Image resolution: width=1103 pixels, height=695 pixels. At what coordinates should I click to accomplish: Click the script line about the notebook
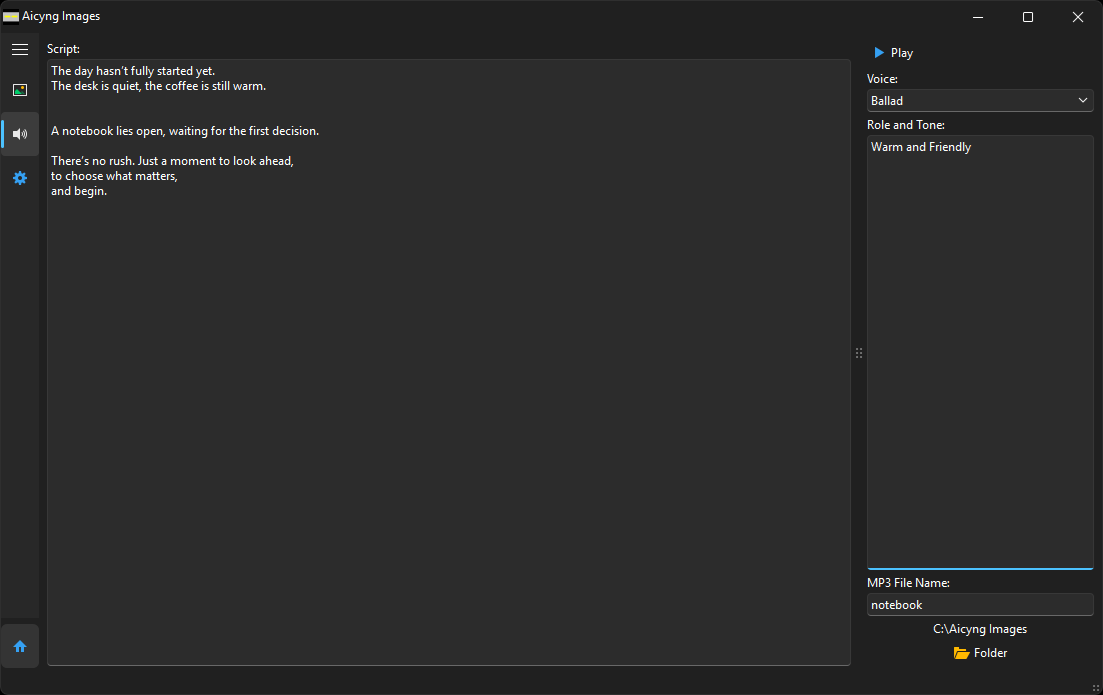(185, 131)
